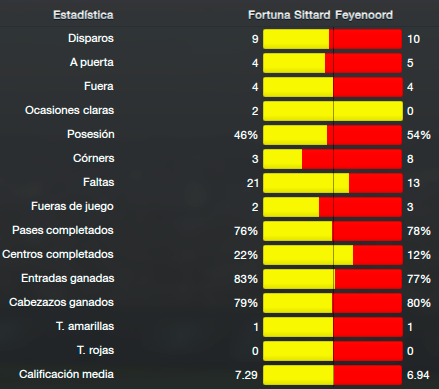
Task: Click the Calificación media 7.29 value
Action: tap(246, 375)
